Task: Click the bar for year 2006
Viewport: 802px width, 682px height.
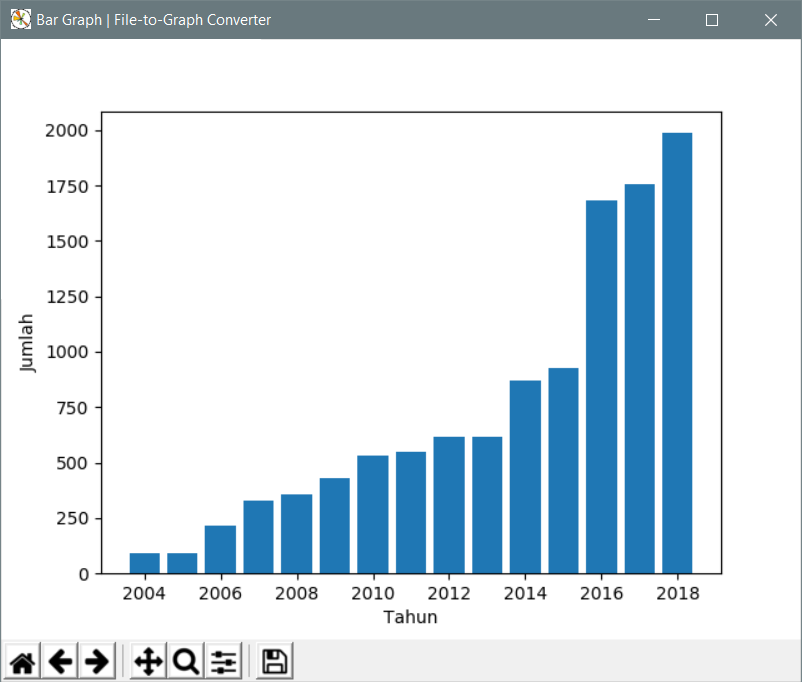Action: [x=220, y=549]
